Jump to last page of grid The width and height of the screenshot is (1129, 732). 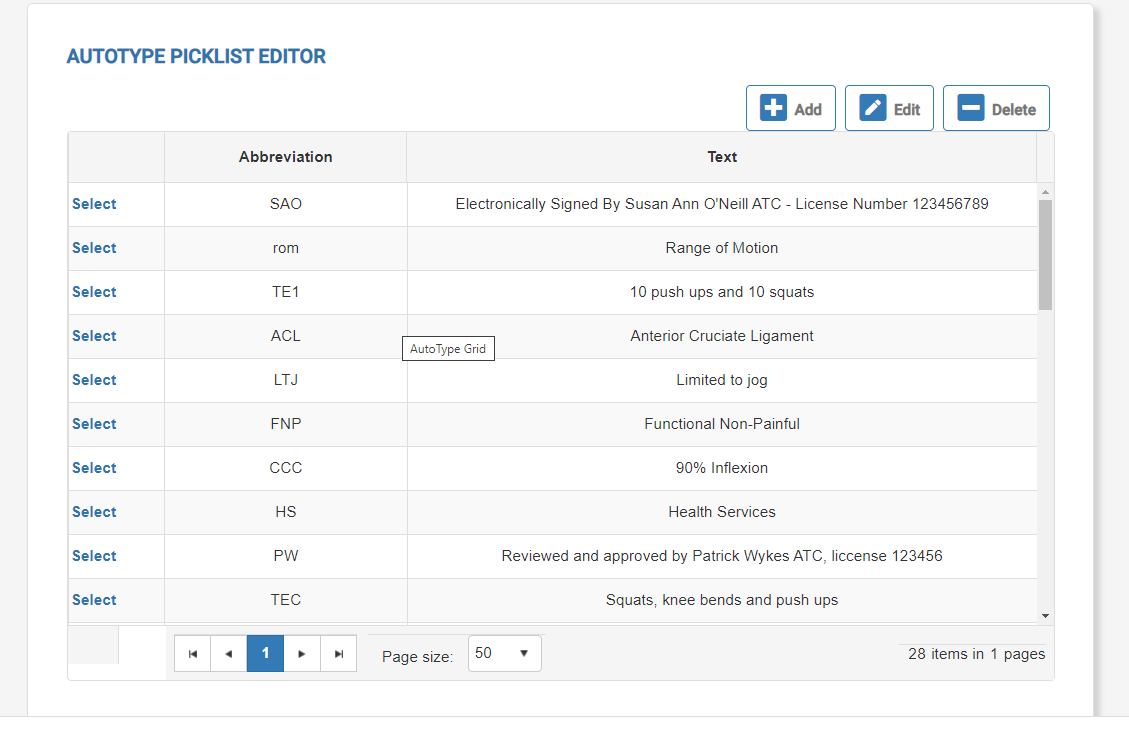coord(339,654)
